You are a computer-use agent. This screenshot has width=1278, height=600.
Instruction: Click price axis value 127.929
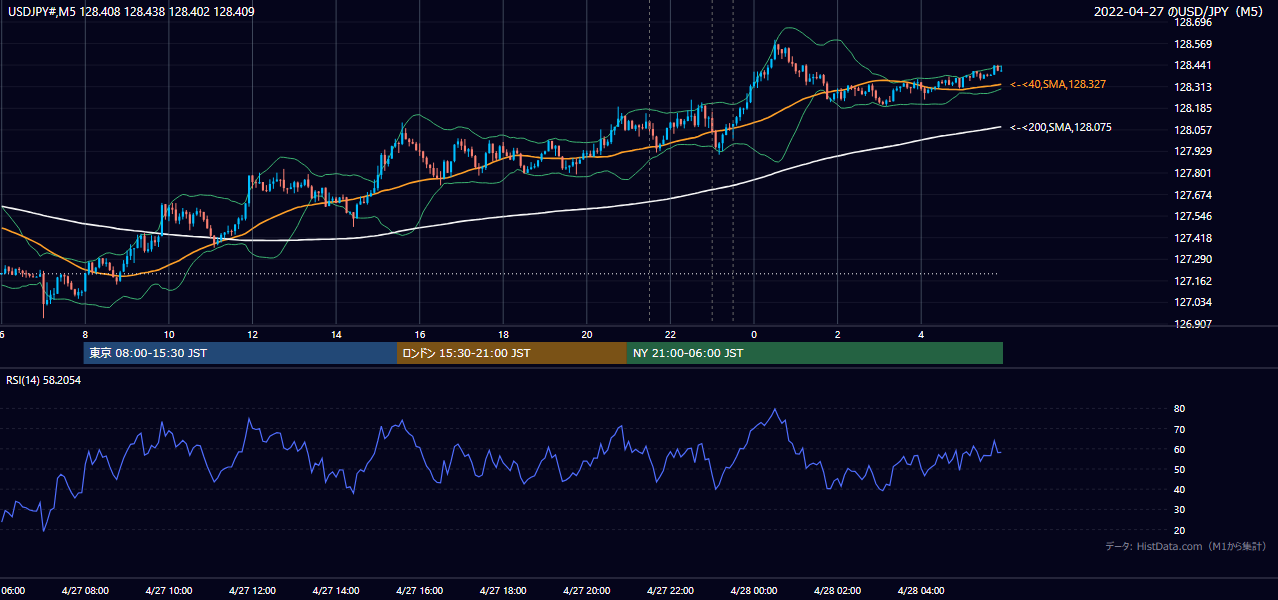[x=1192, y=151]
